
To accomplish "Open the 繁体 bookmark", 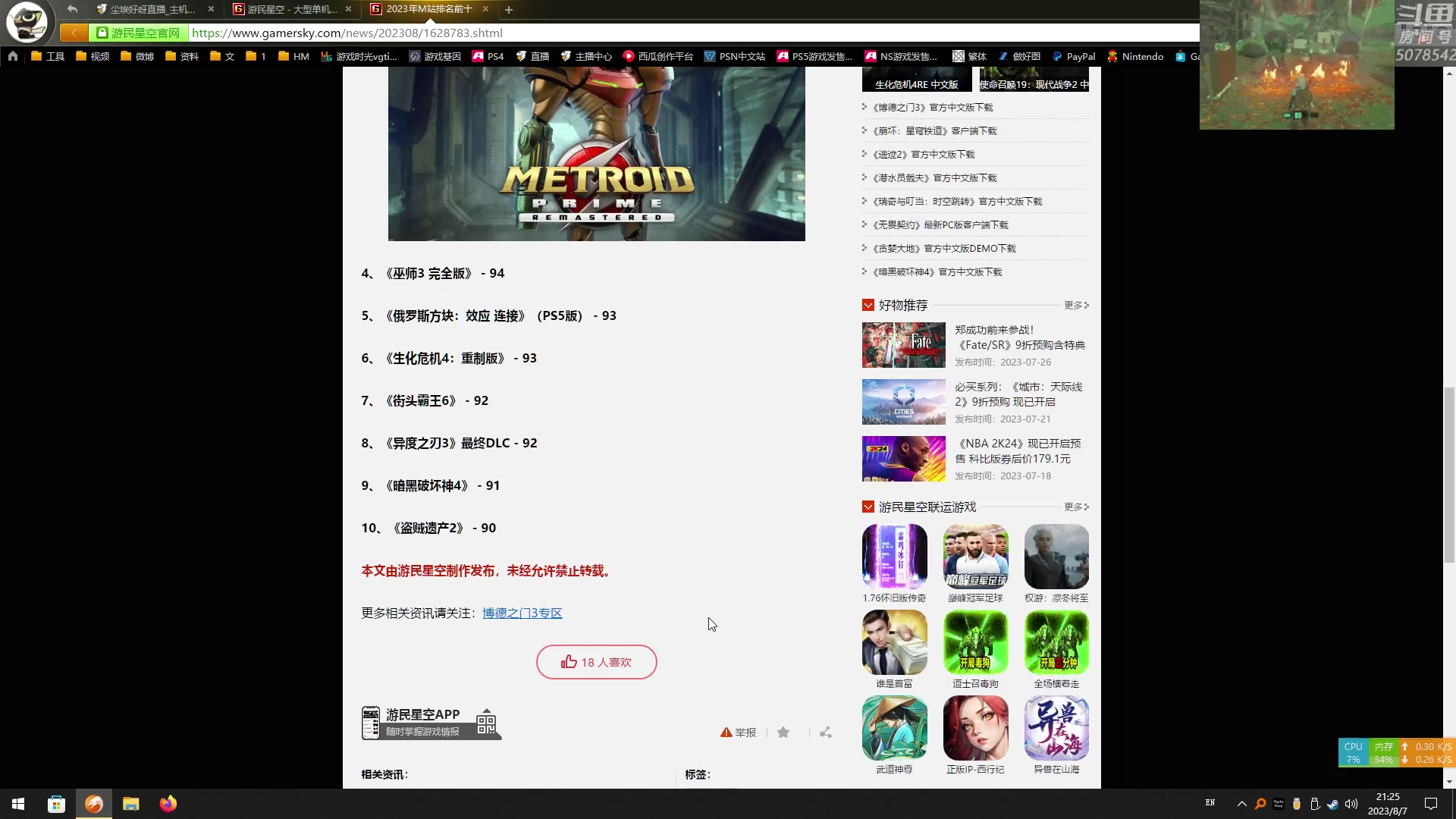I will pyautogui.click(x=970, y=56).
